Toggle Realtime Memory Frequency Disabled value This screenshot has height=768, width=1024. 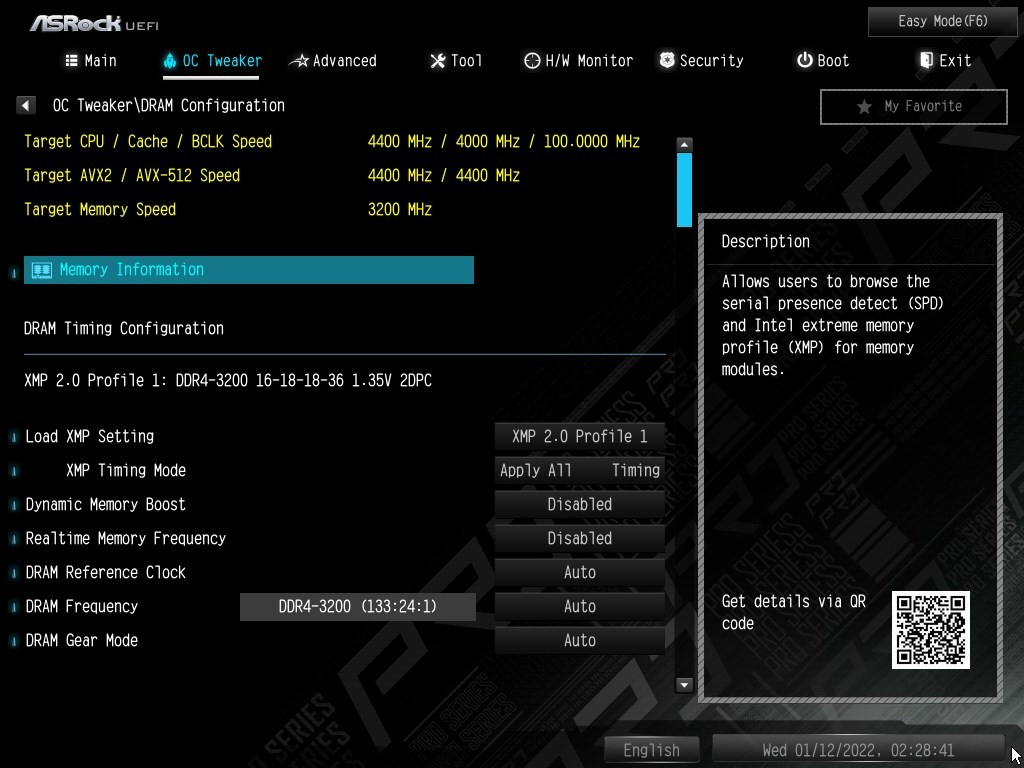579,538
